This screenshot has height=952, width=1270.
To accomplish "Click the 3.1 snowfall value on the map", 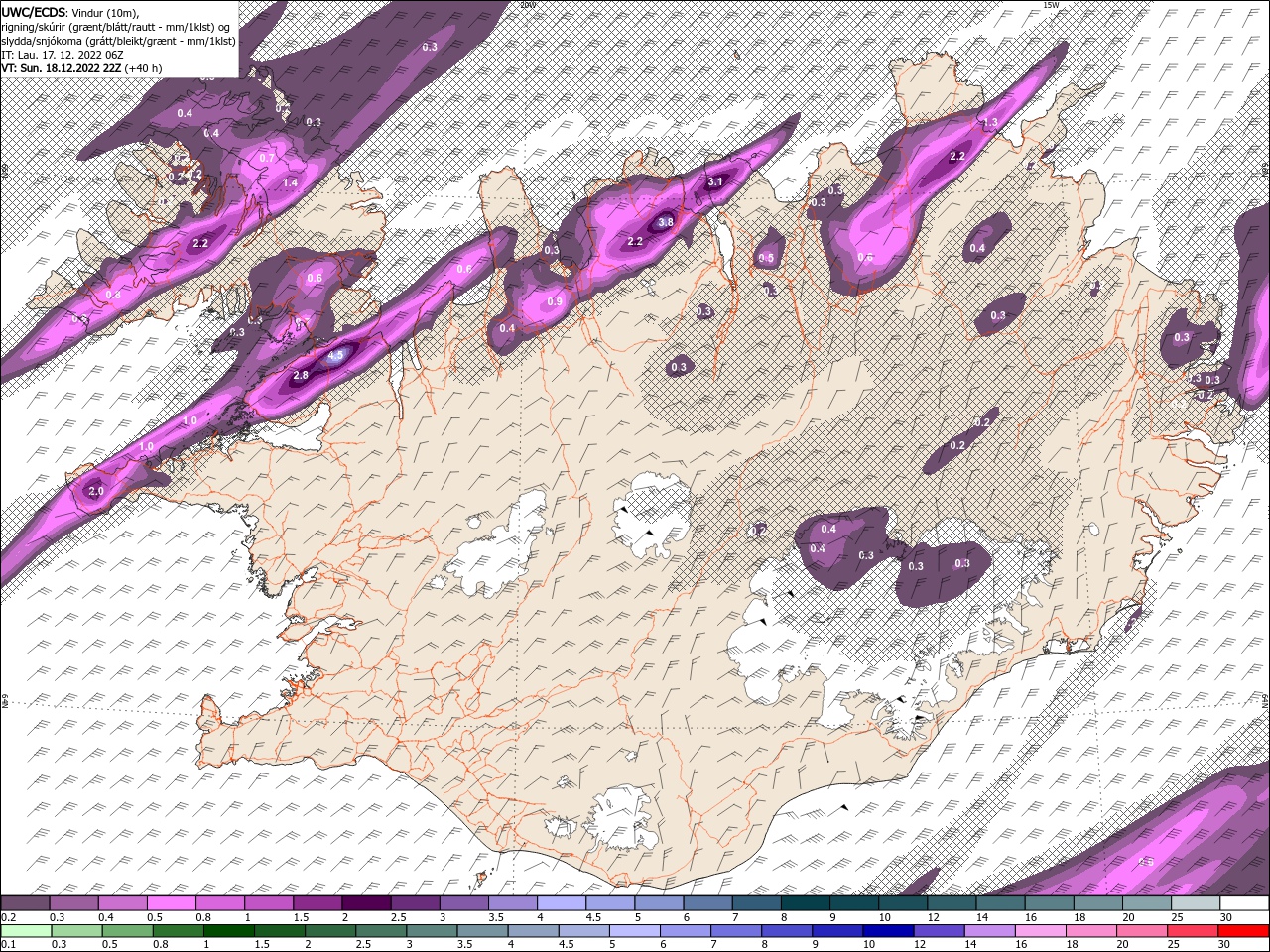I will (715, 181).
